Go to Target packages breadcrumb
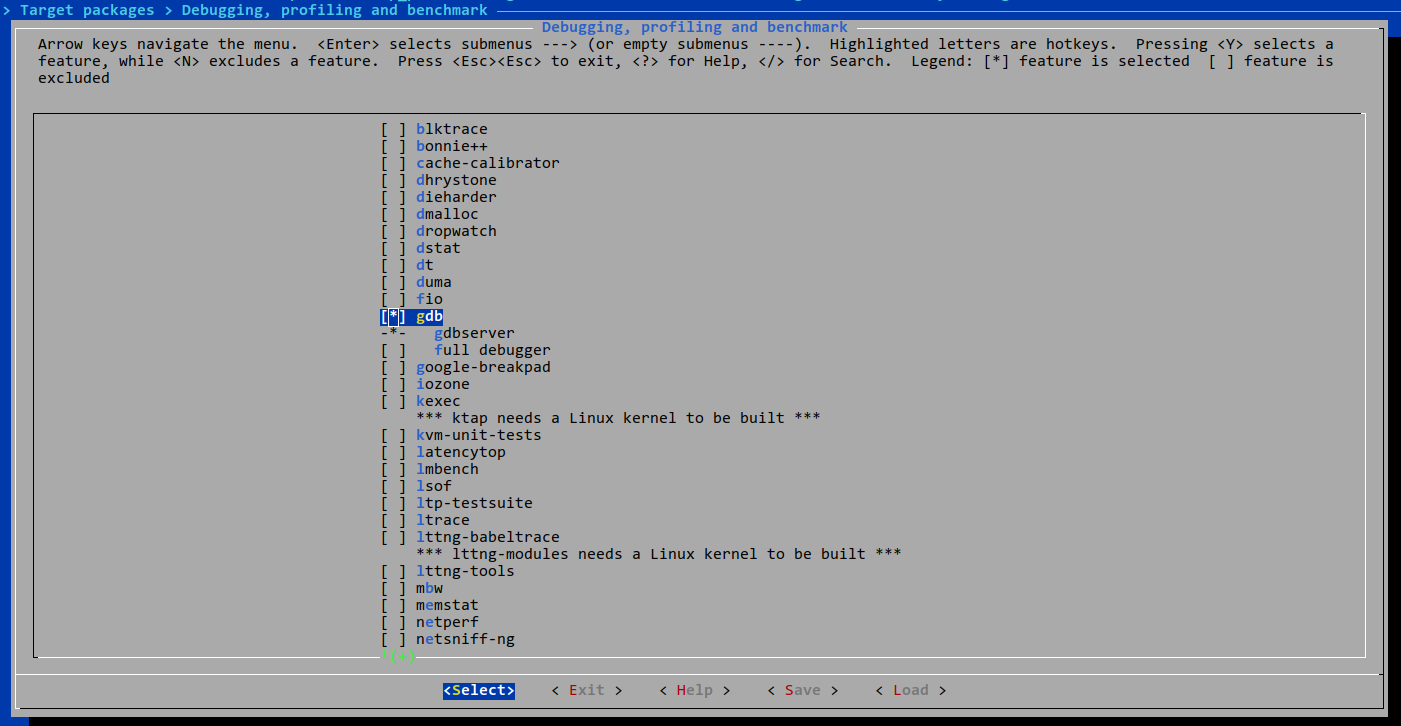This screenshot has width=1401, height=726. (x=87, y=10)
